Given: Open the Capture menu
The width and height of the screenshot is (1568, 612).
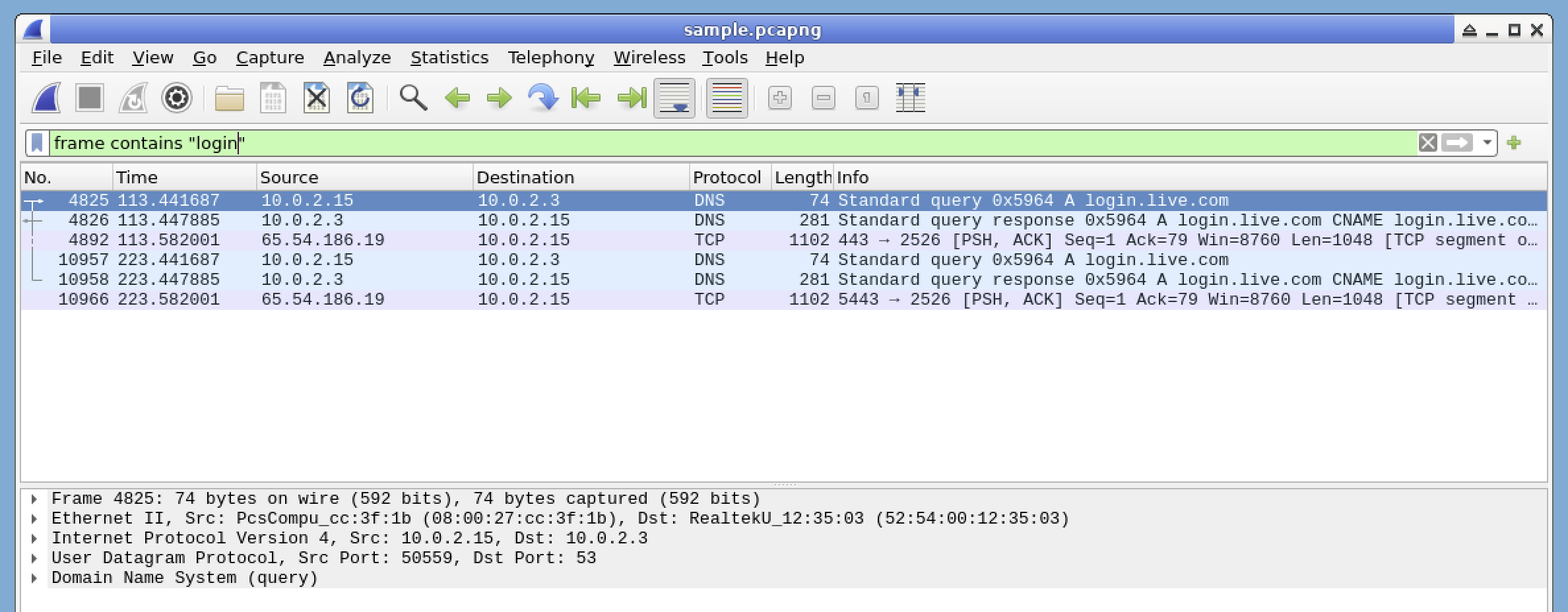Looking at the screenshot, I should (x=270, y=58).
